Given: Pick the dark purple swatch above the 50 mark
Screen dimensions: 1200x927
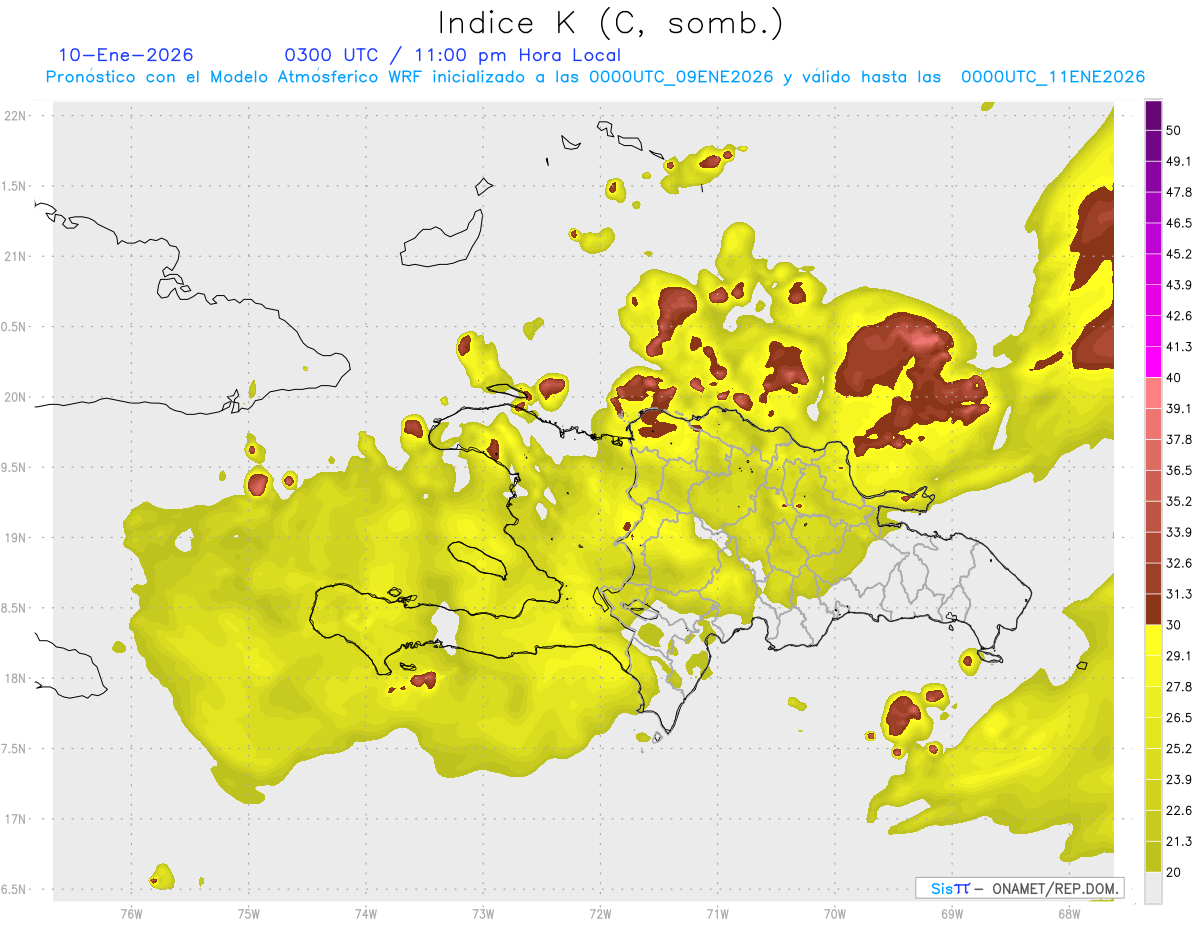Looking at the screenshot, I should pos(1154,115).
